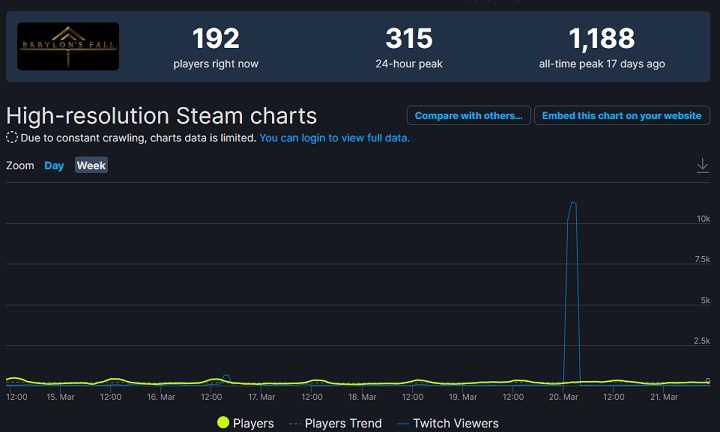Click the 192 players right now stat
Image resolution: width=720 pixels, height=432 pixels.
click(216, 39)
